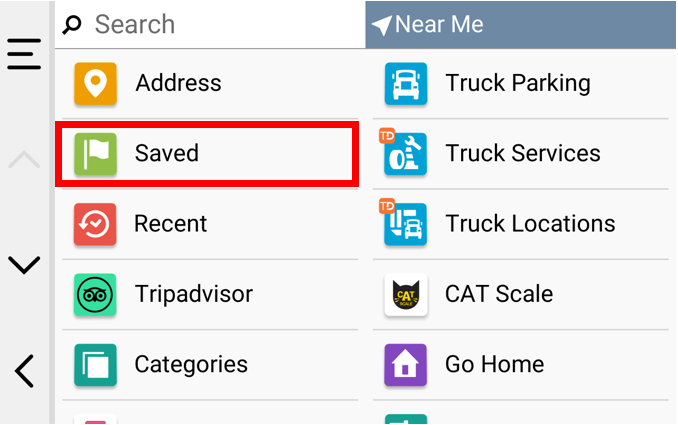Go back using the left arrow
The height and width of the screenshot is (425, 678).
coord(25,370)
